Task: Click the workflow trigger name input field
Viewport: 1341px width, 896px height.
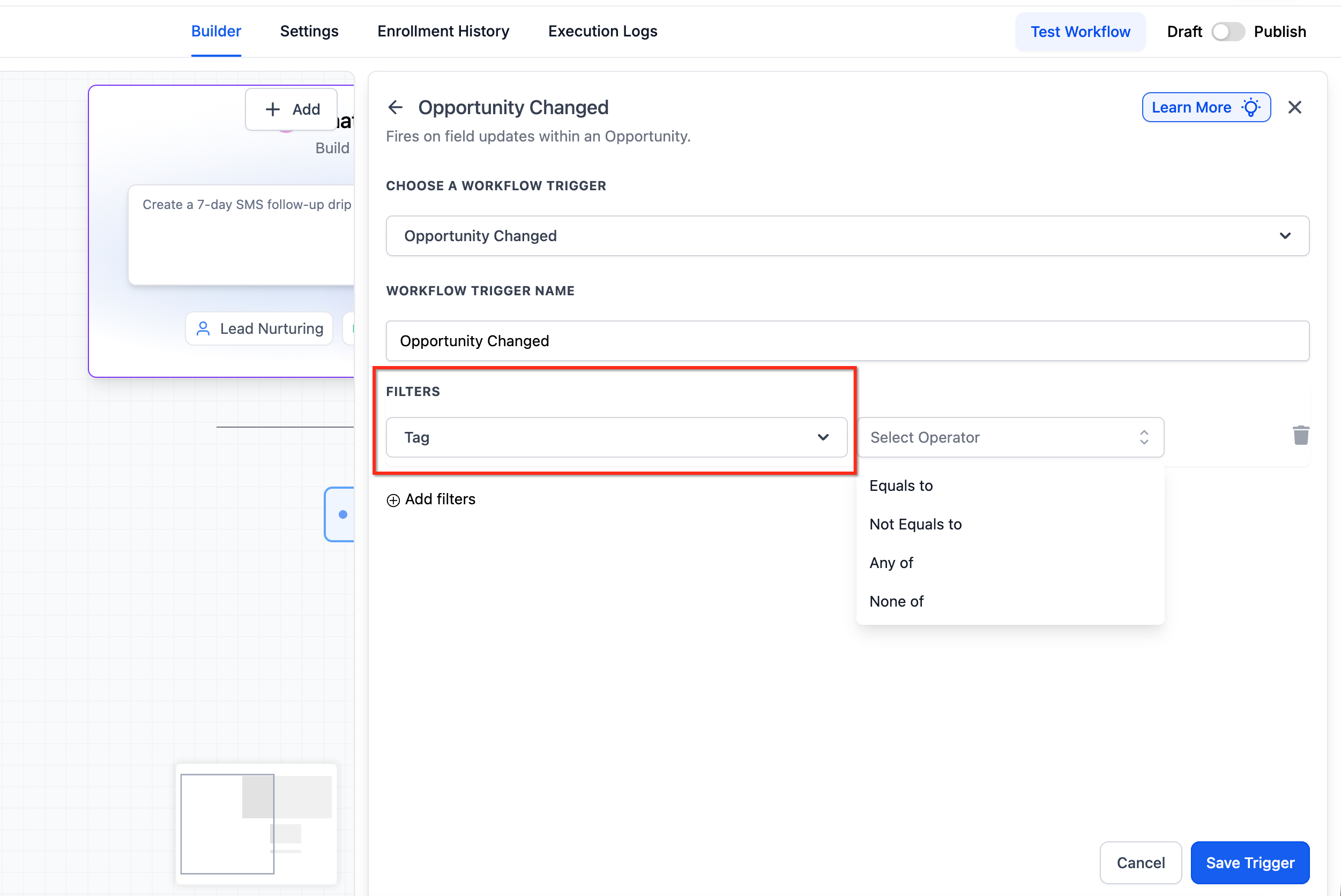Action: (847, 341)
